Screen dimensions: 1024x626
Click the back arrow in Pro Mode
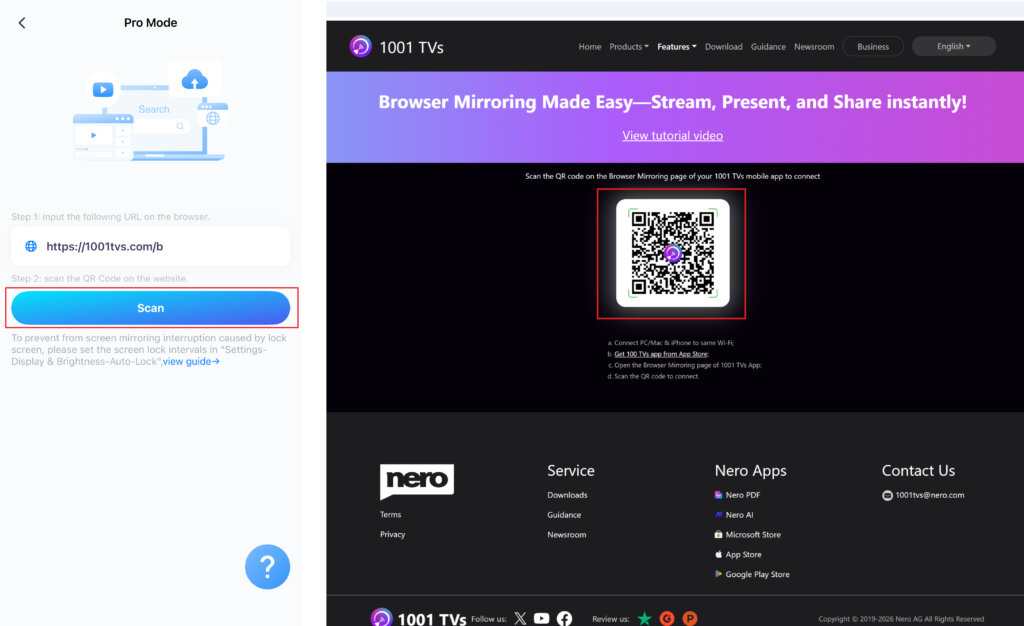[x=22, y=23]
